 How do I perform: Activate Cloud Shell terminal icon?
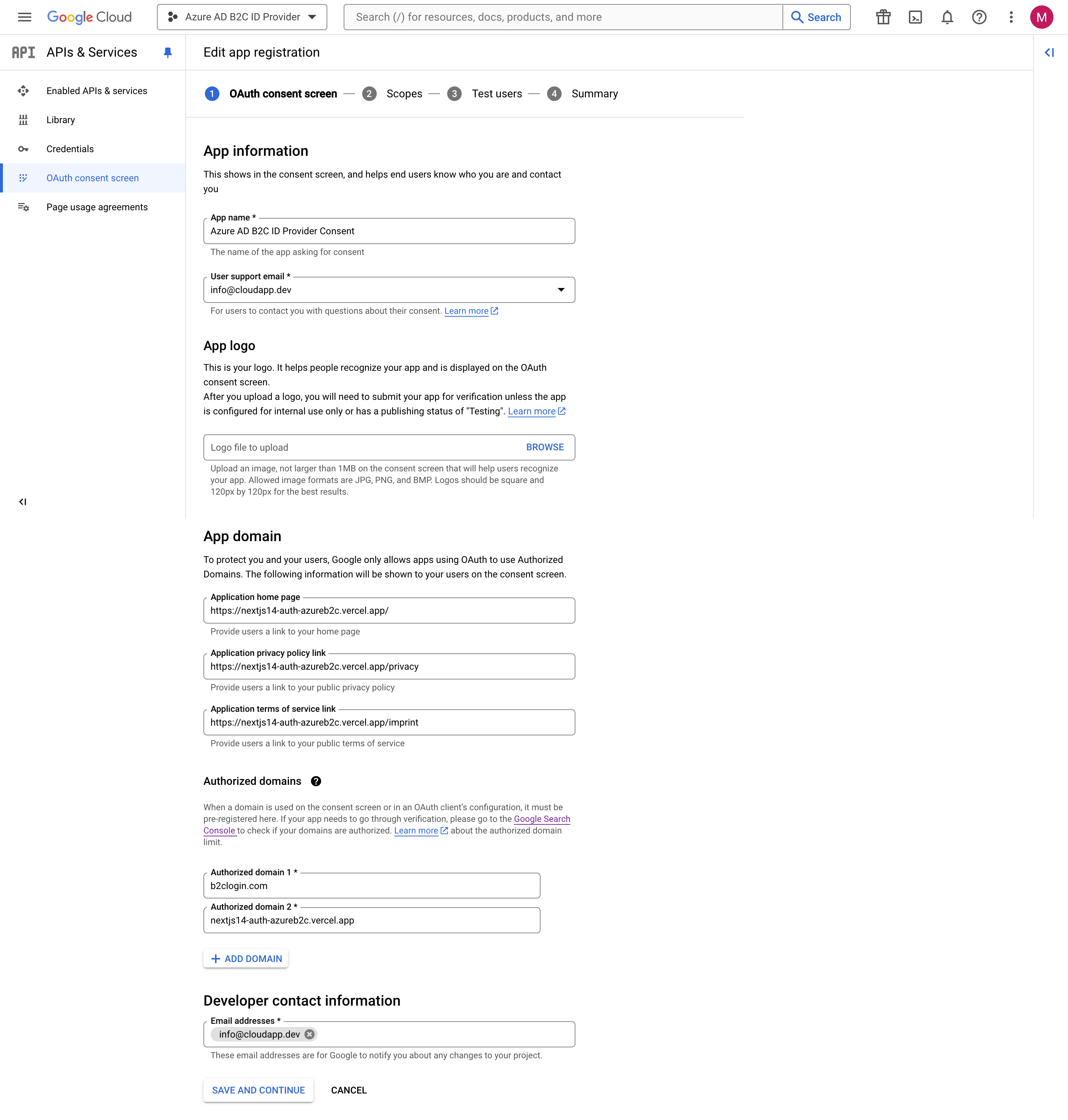coord(915,17)
